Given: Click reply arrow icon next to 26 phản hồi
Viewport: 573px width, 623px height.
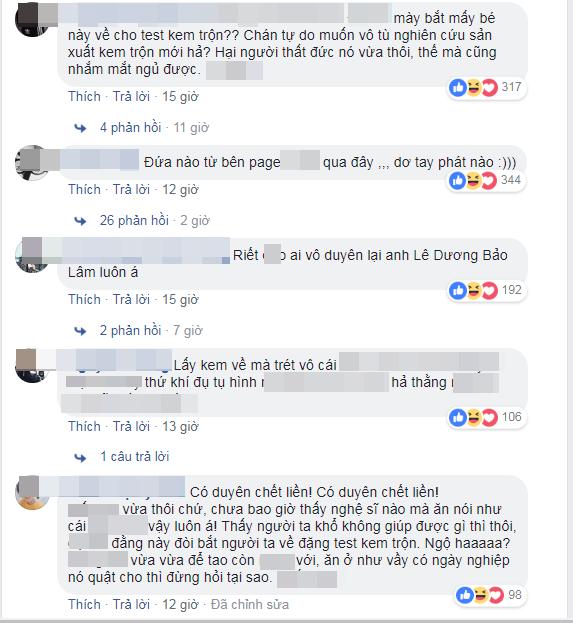Looking at the screenshot, I should click(81, 221).
